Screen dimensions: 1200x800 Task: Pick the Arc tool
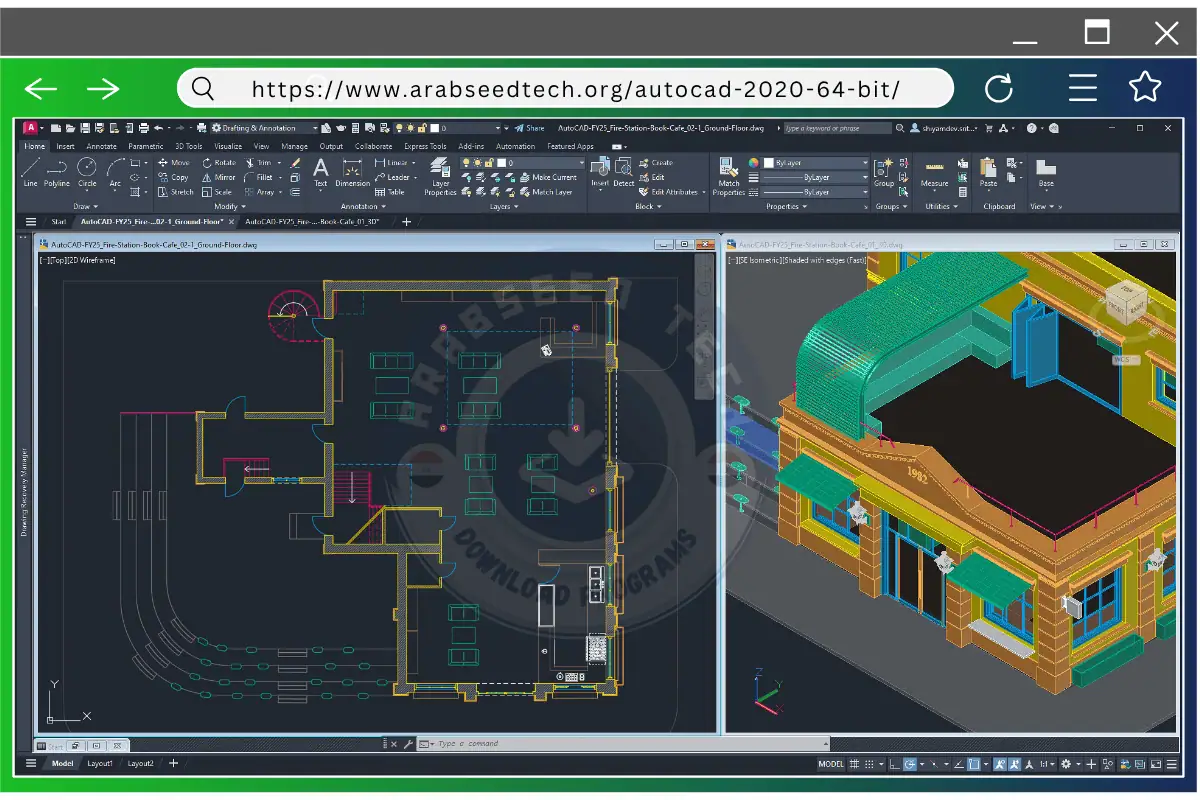pos(115,172)
